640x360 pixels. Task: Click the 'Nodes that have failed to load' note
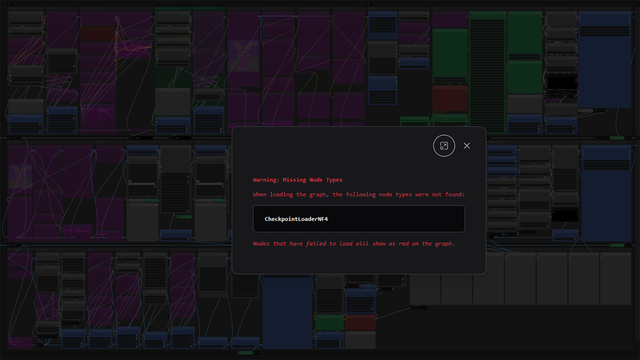point(353,244)
